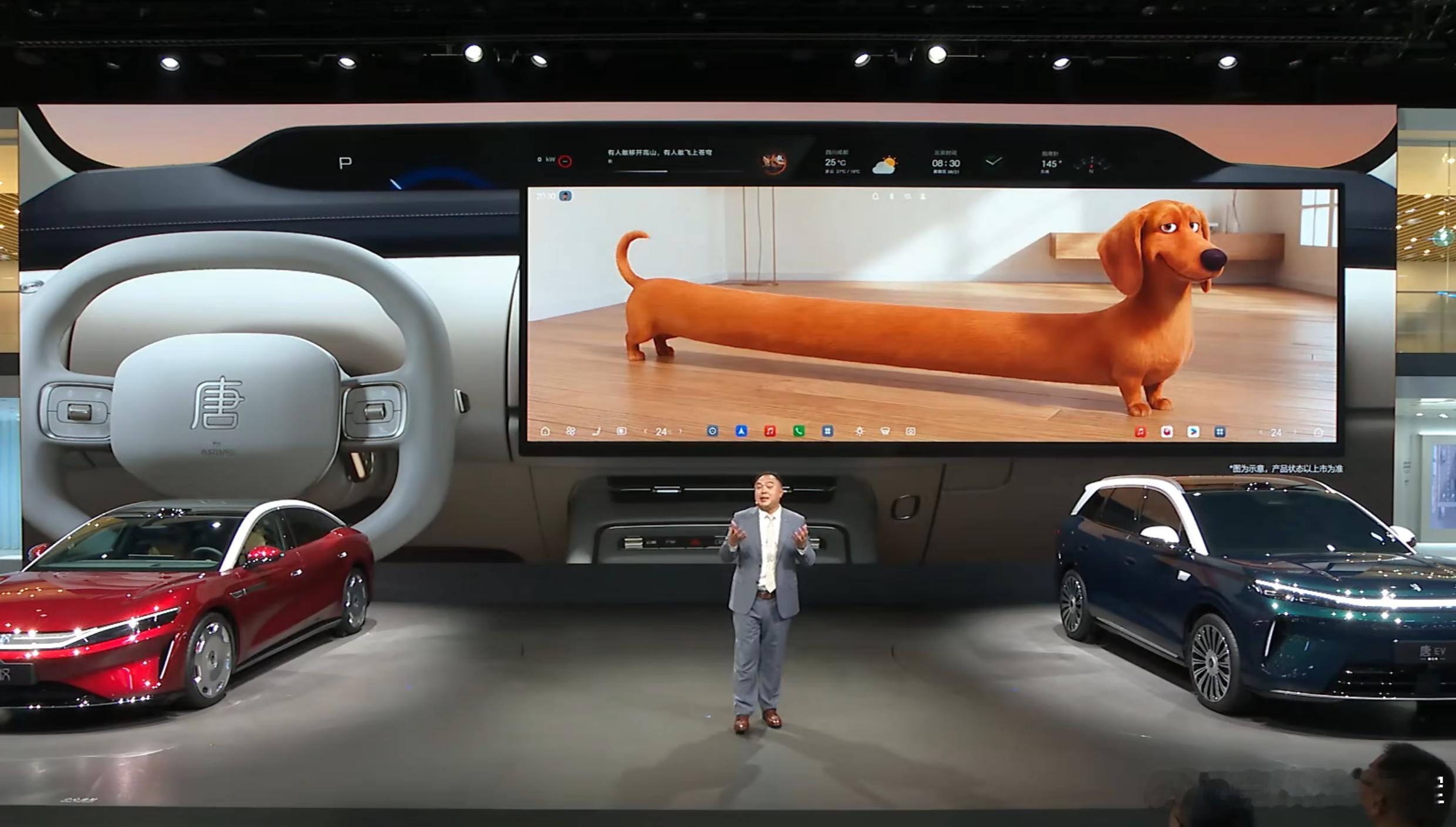
Task: Open the partly cloudy weather icon
Action: click(884, 165)
